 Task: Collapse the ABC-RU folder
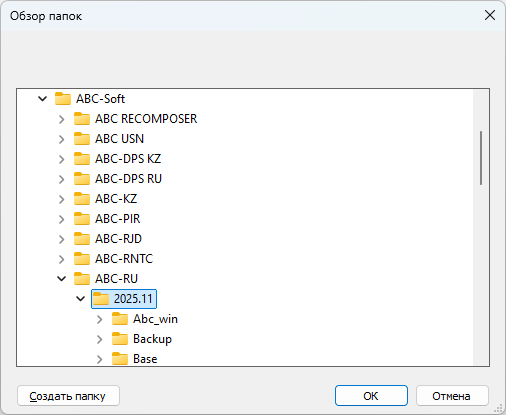(62, 279)
